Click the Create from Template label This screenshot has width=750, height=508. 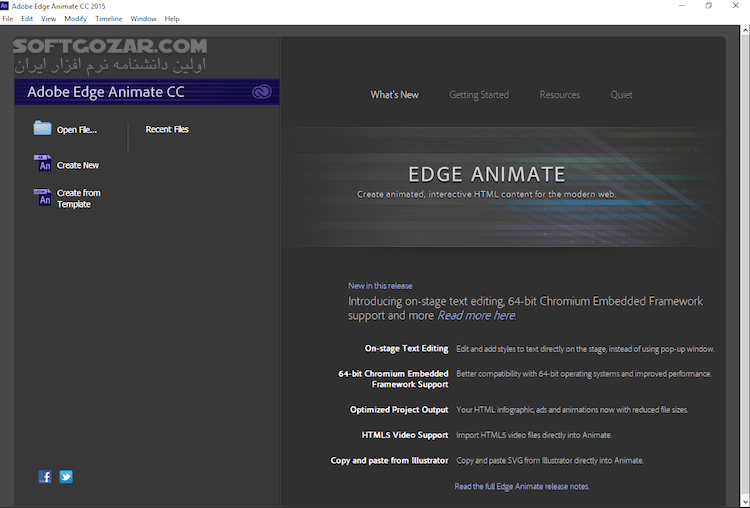(x=78, y=199)
